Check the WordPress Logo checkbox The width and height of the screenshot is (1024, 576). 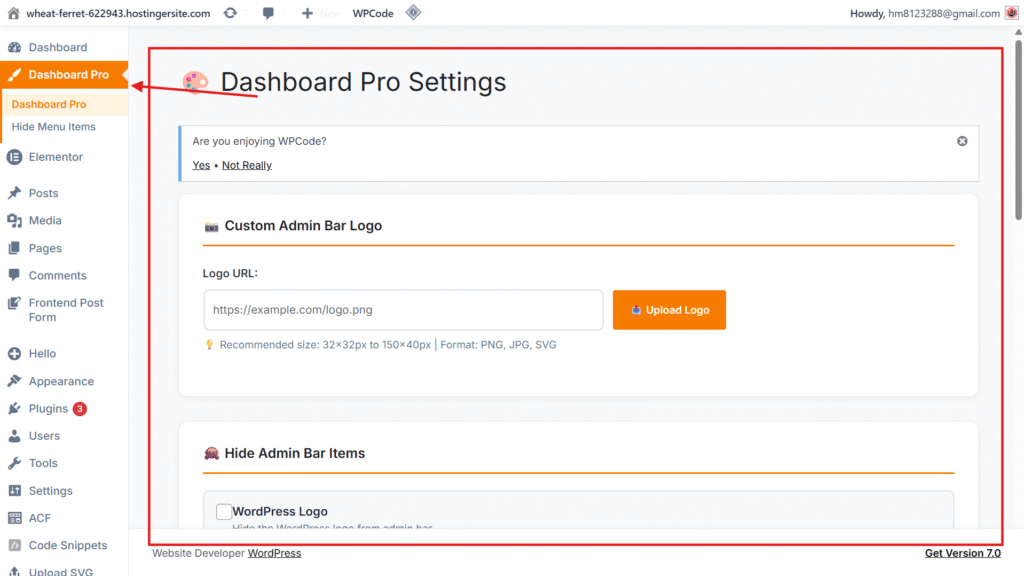(x=223, y=511)
